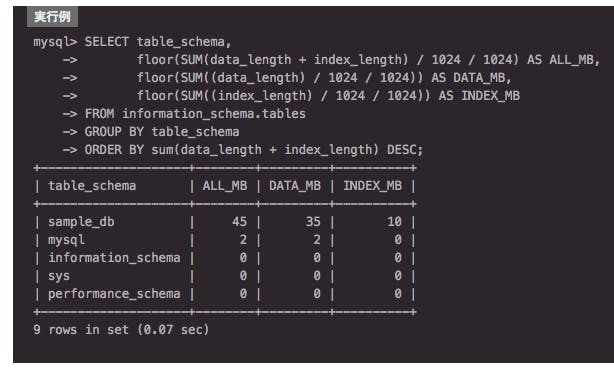Click the INDEX_MB column header in results

click(372, 186)
